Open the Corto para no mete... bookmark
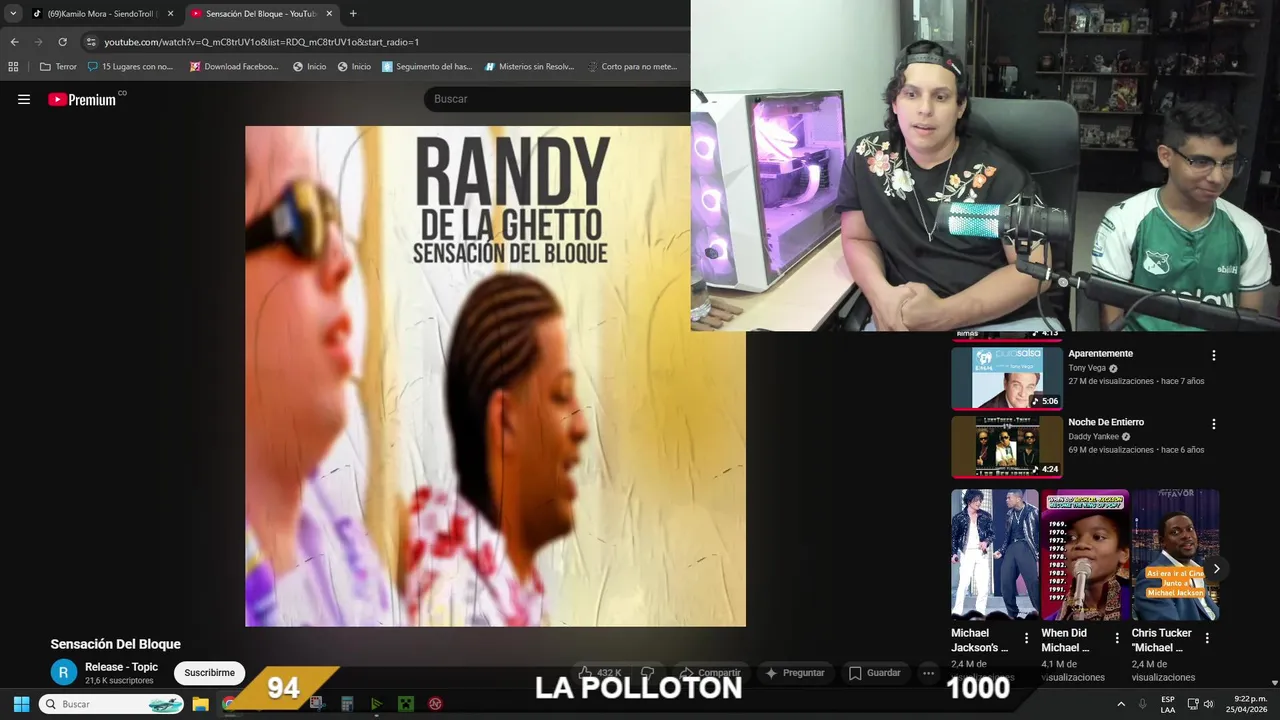Screen dimensions: 1280x720 [x=633, y=67]
